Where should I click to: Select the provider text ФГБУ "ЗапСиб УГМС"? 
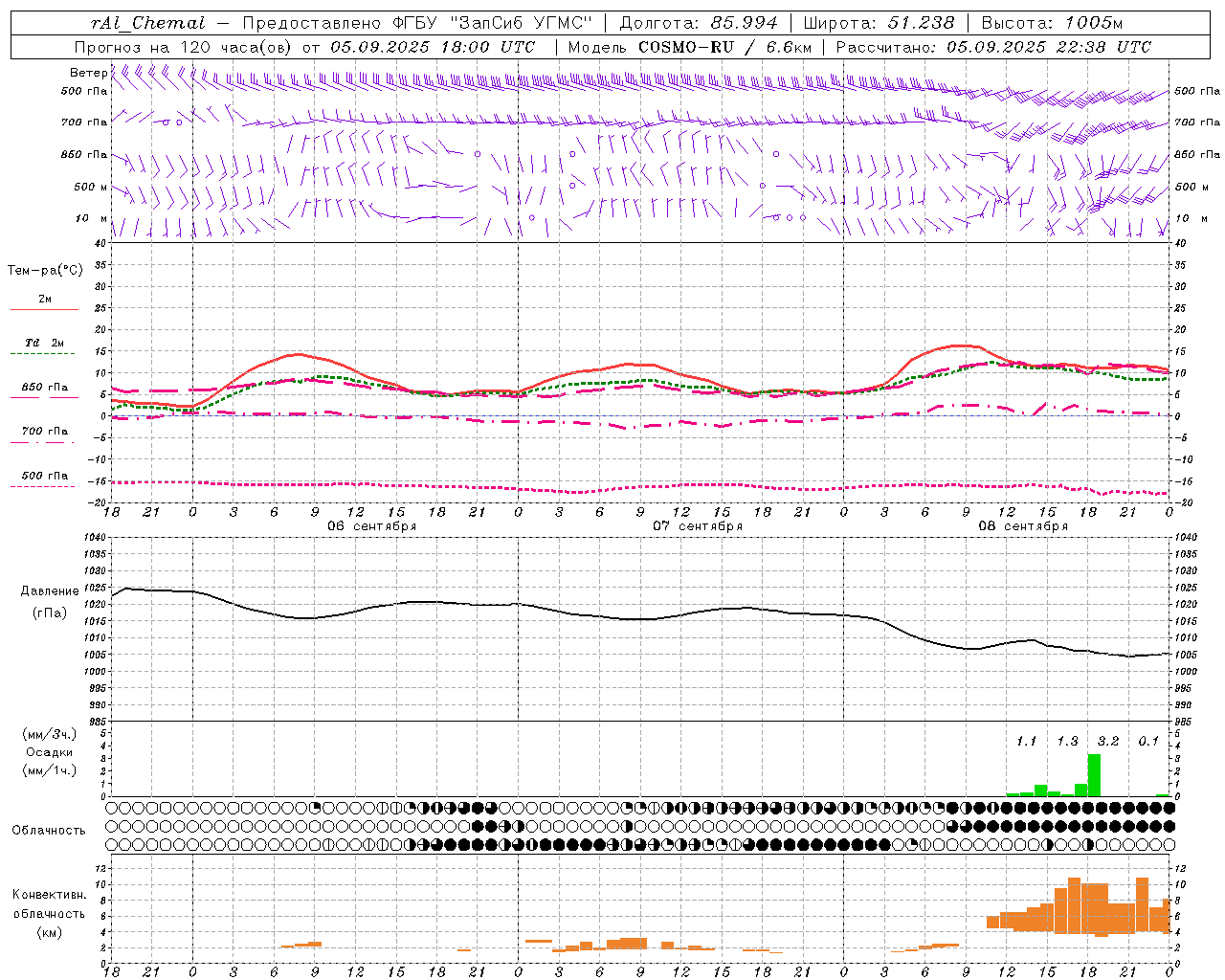coord(492,22)
